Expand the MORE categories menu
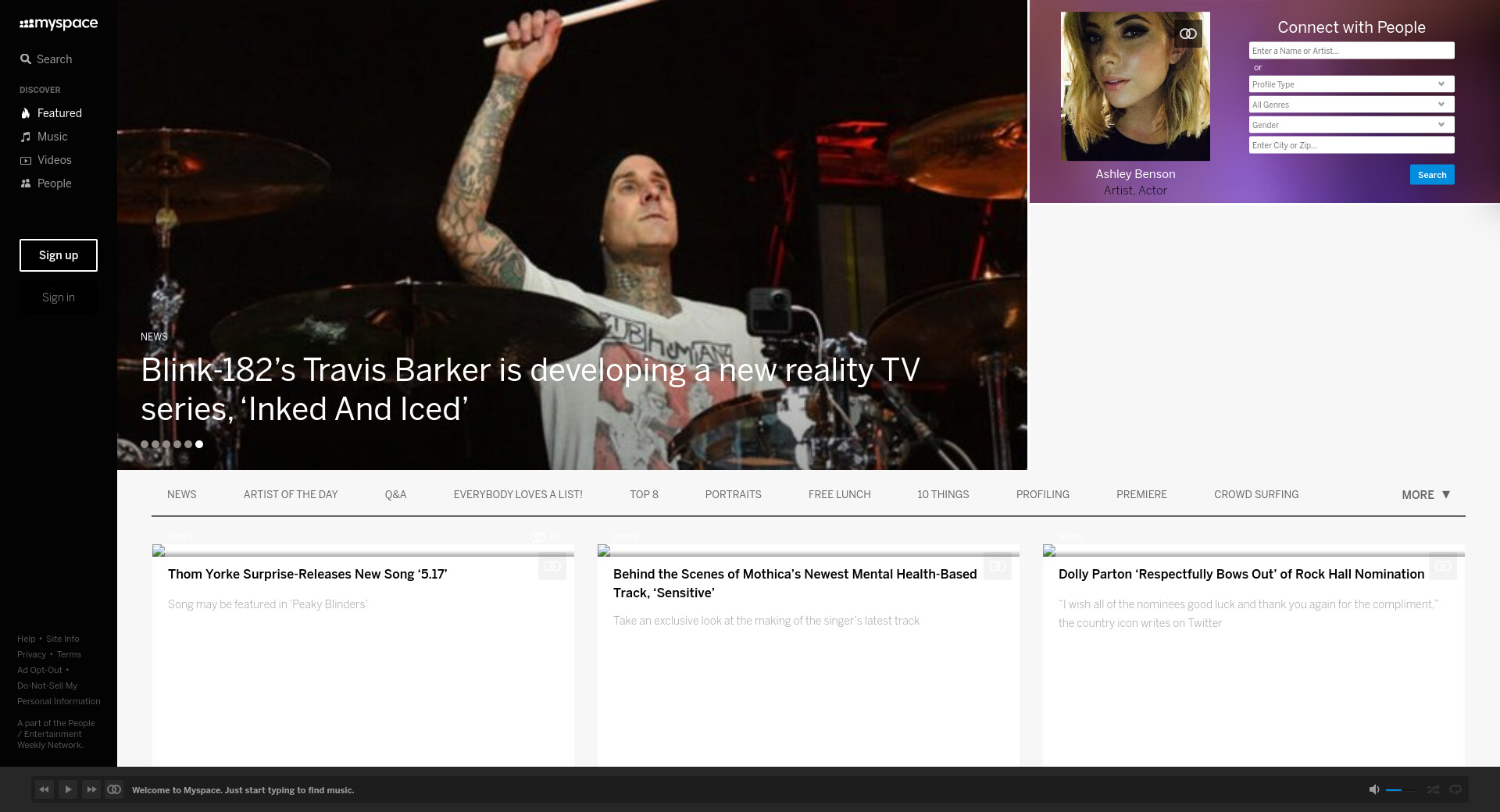 point(1425,495)
